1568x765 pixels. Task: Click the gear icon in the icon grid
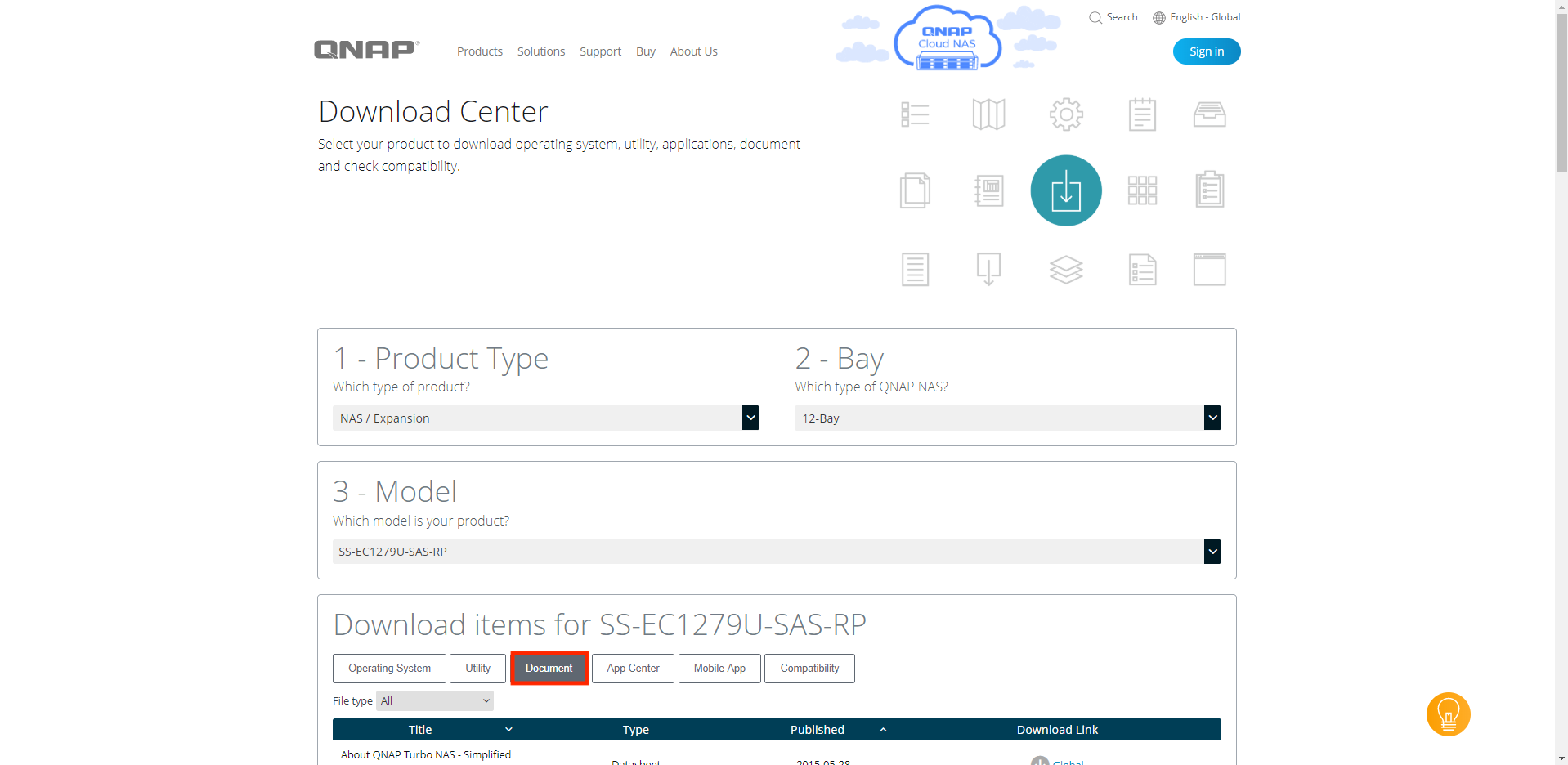pos(1065,114)
